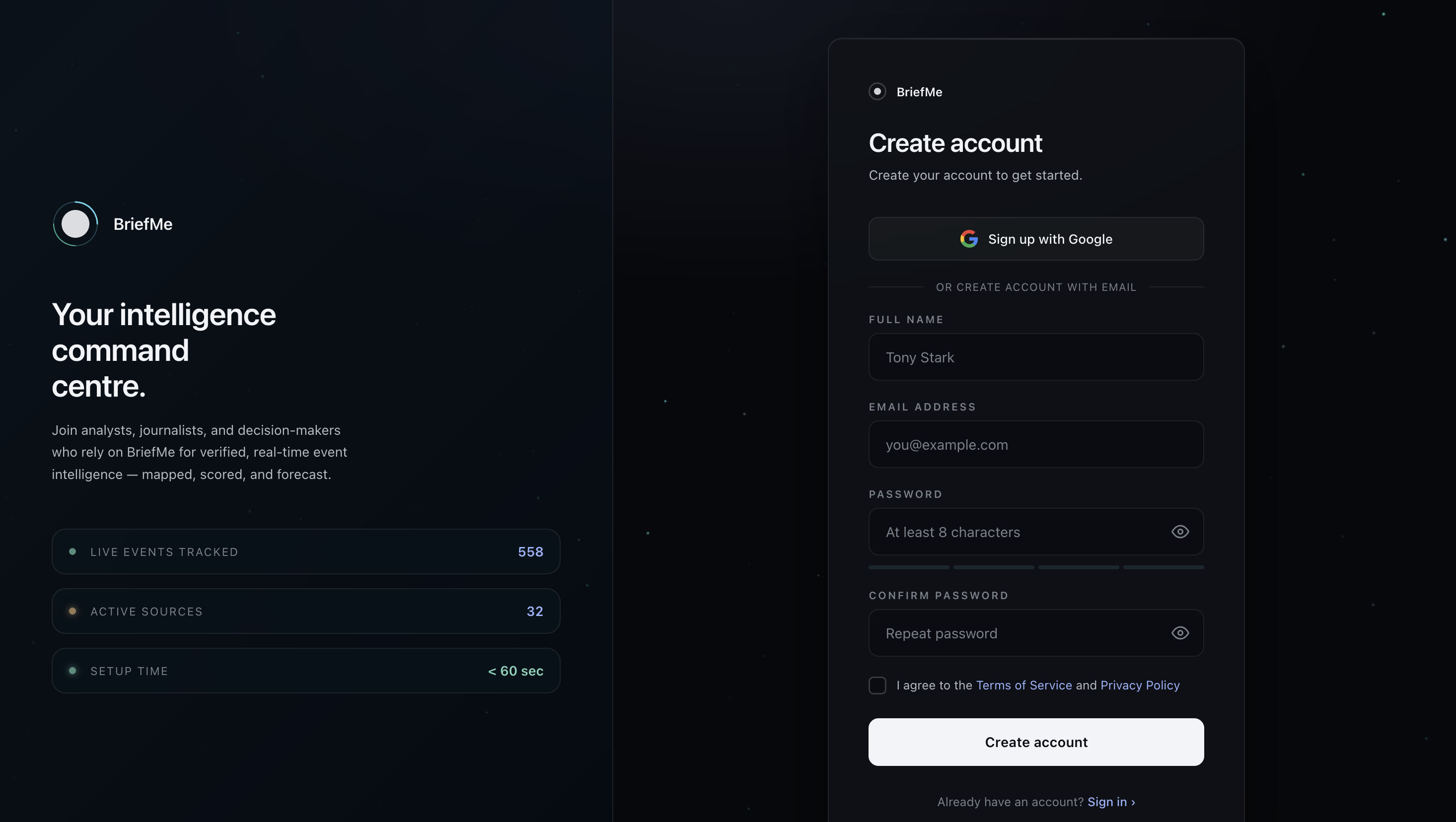Click the "FULL NAME" field label
Image resolution: width=1456 pixels, height=822 pixels.
point(906,320)
